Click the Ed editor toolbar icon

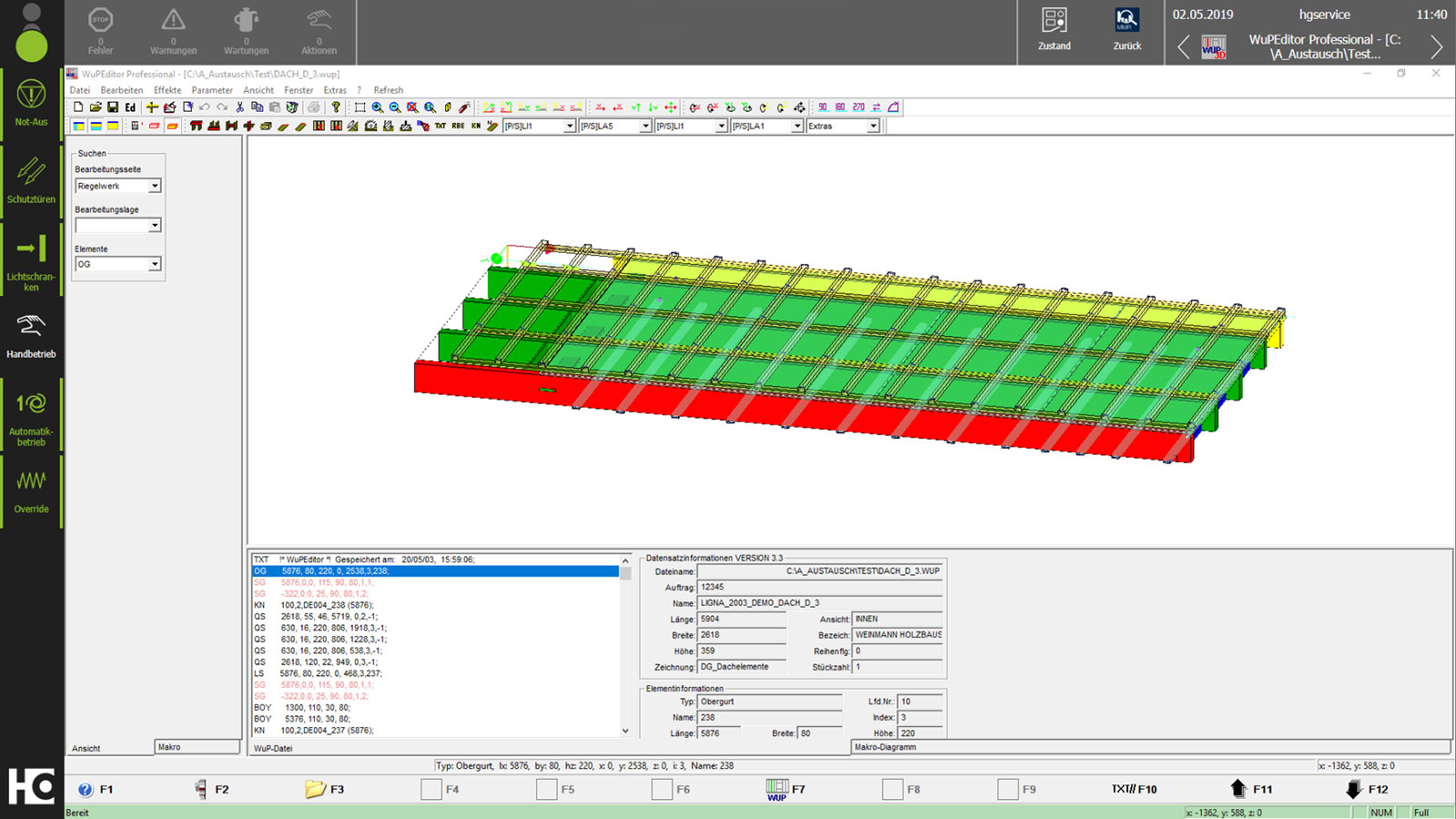coord(130,107)
